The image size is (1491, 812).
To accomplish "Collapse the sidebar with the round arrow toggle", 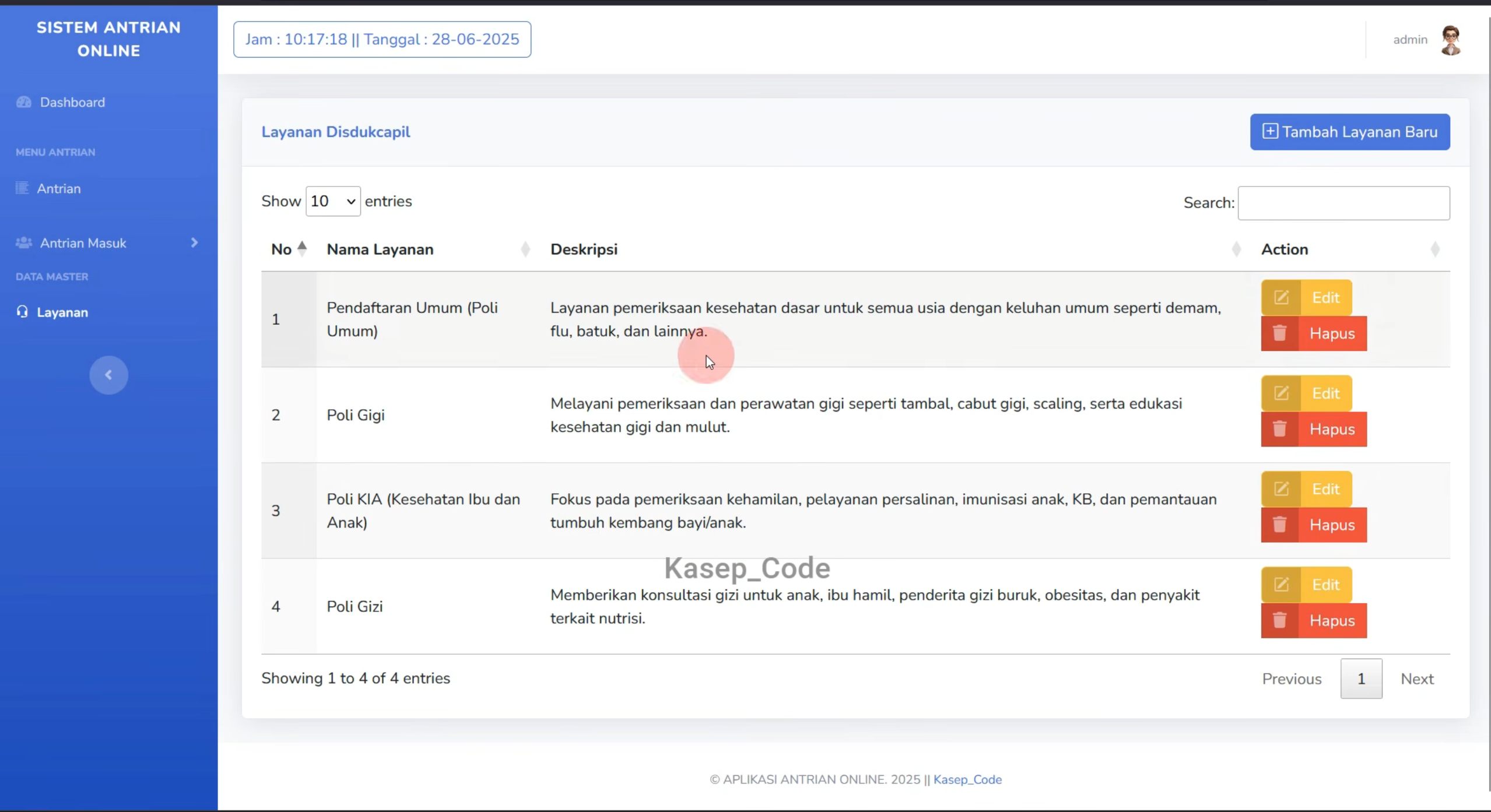I will point(108,375).
